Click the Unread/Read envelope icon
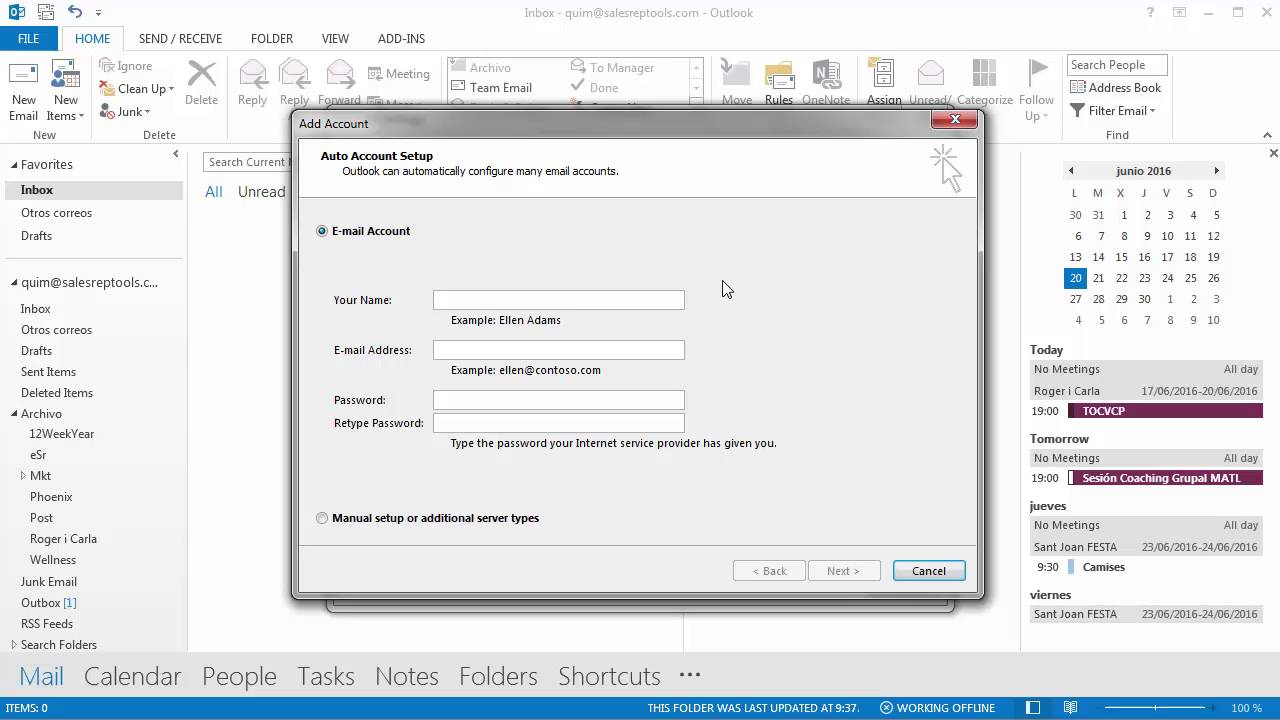Screen dimensions: 1280x720 pyautogui.click(x=931, y=75)
